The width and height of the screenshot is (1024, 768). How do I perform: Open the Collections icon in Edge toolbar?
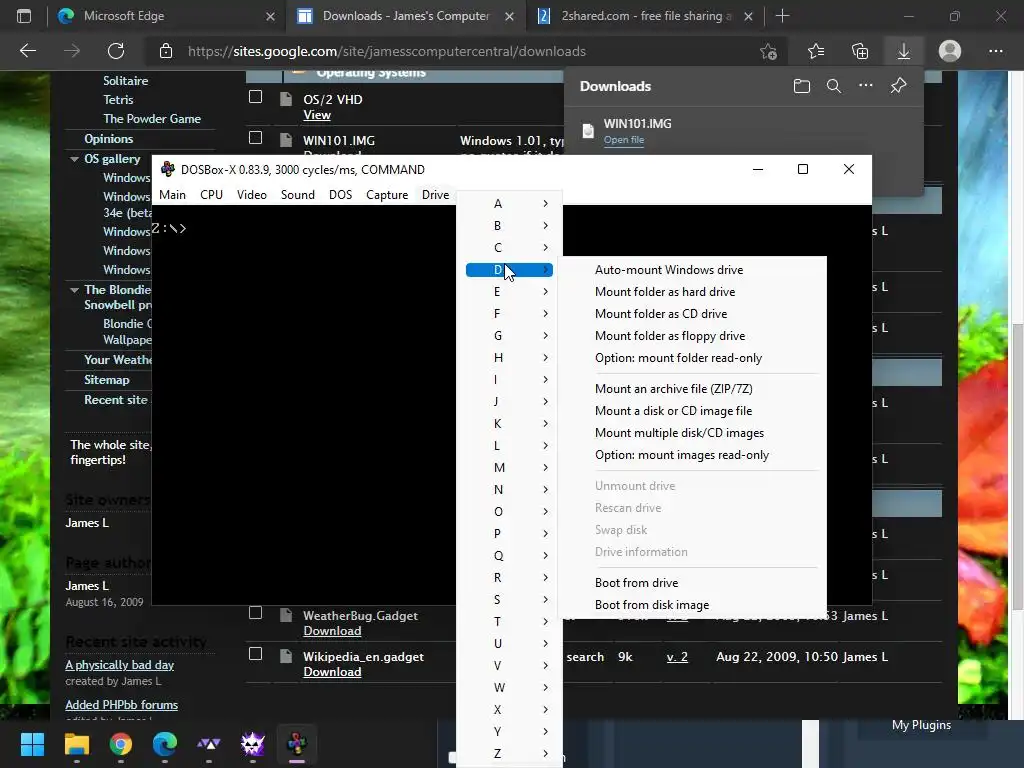860,51
